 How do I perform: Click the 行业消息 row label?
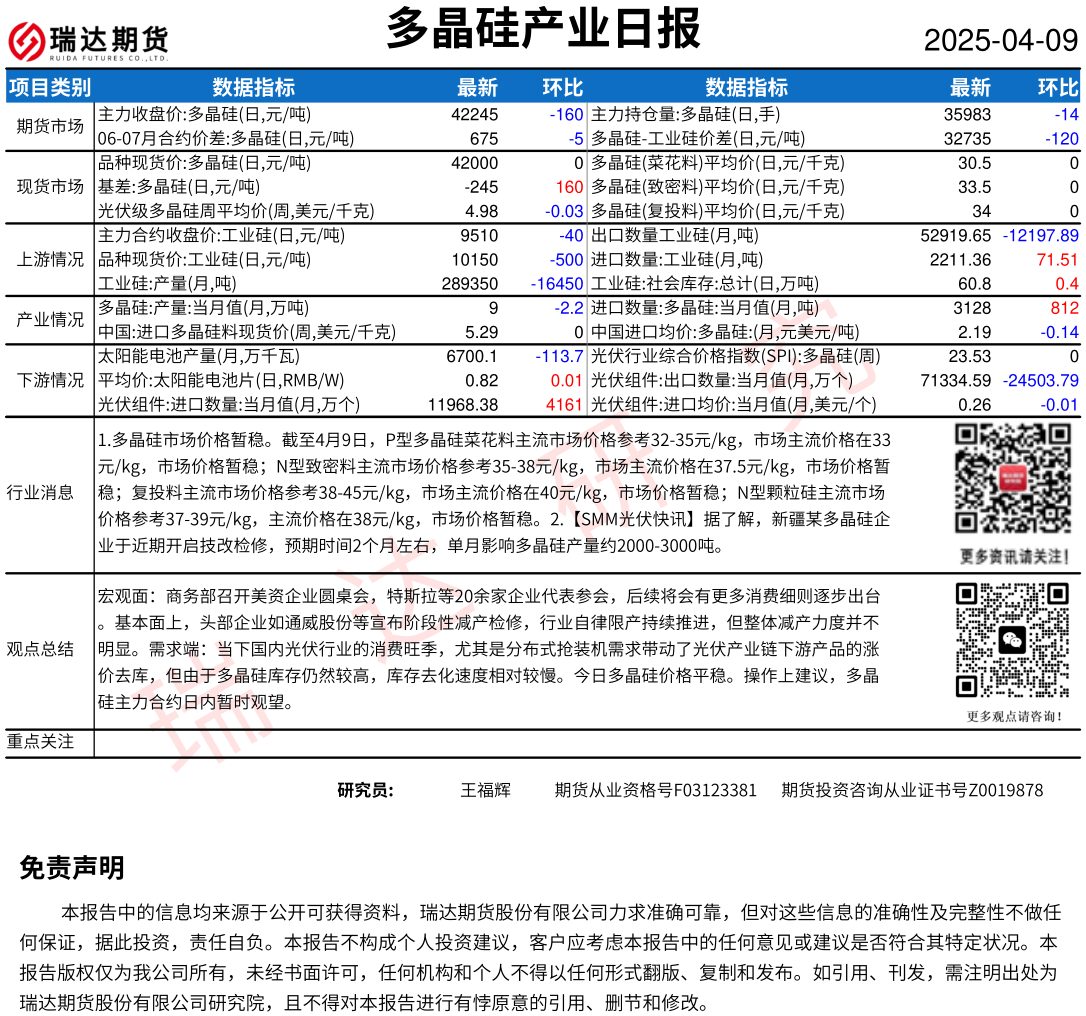click(x=40, y=492)
